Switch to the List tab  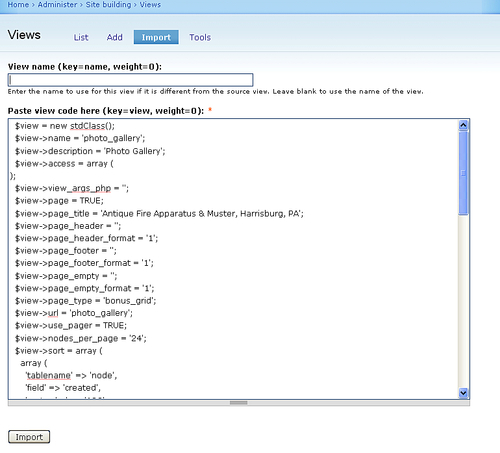(81, 37)
